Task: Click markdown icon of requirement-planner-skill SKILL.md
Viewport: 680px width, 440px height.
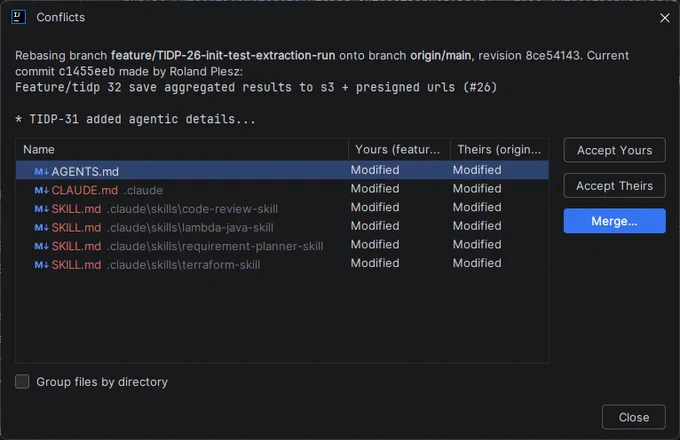Action: pyautogui.click(x=41, y=246)
